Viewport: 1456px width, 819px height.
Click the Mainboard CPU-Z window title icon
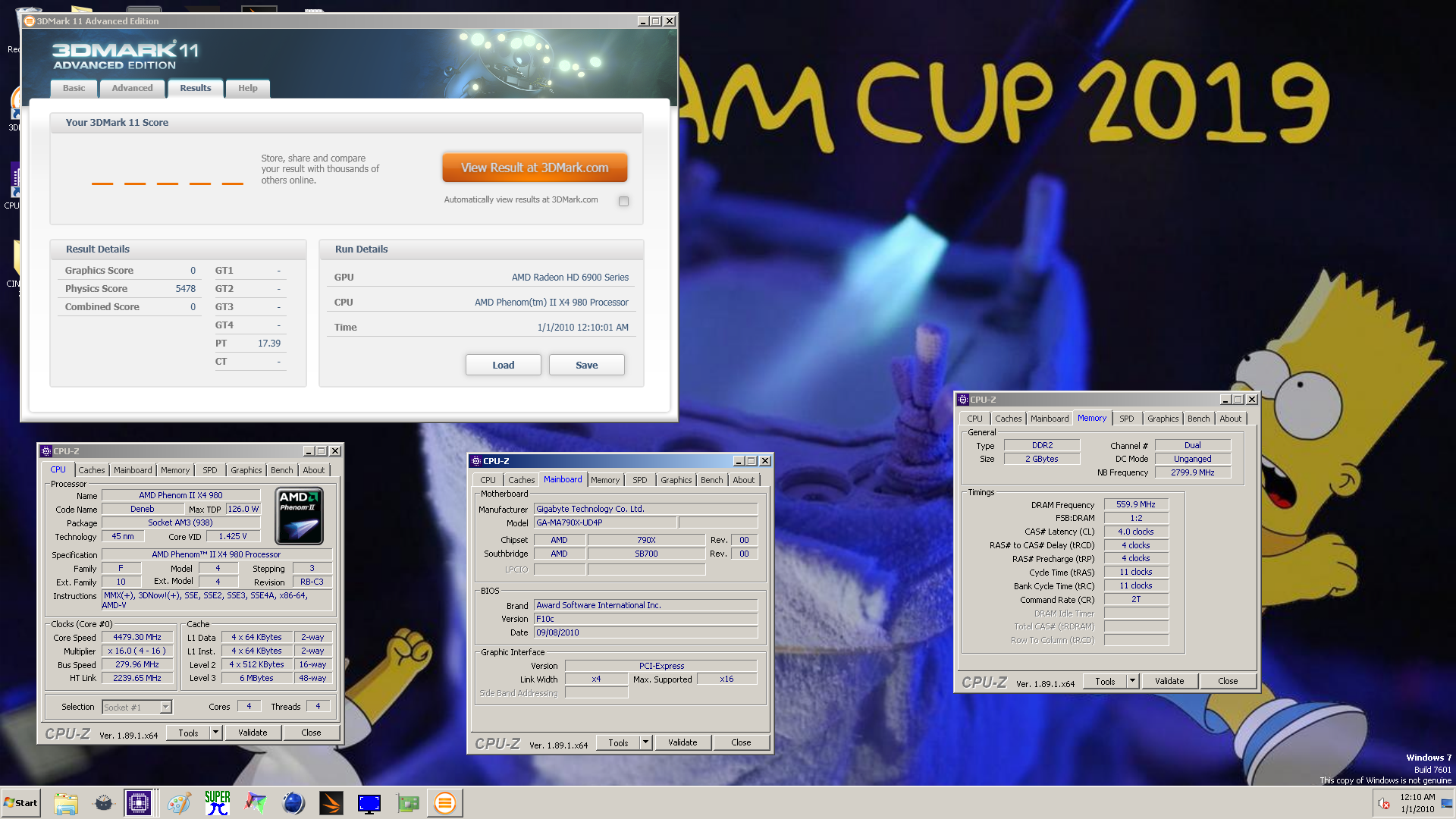tap(476, 461)
